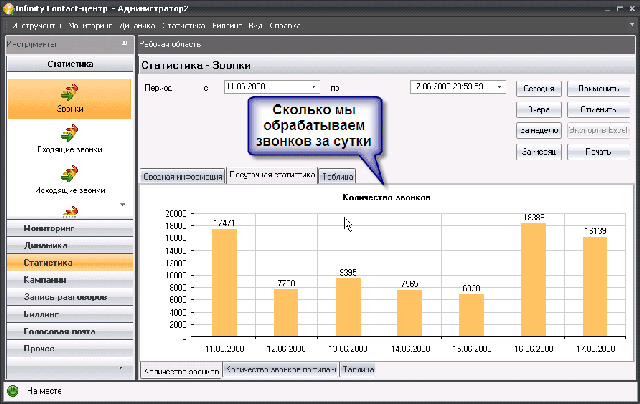Select the Количество звонков bottom tab

[182, 371]
